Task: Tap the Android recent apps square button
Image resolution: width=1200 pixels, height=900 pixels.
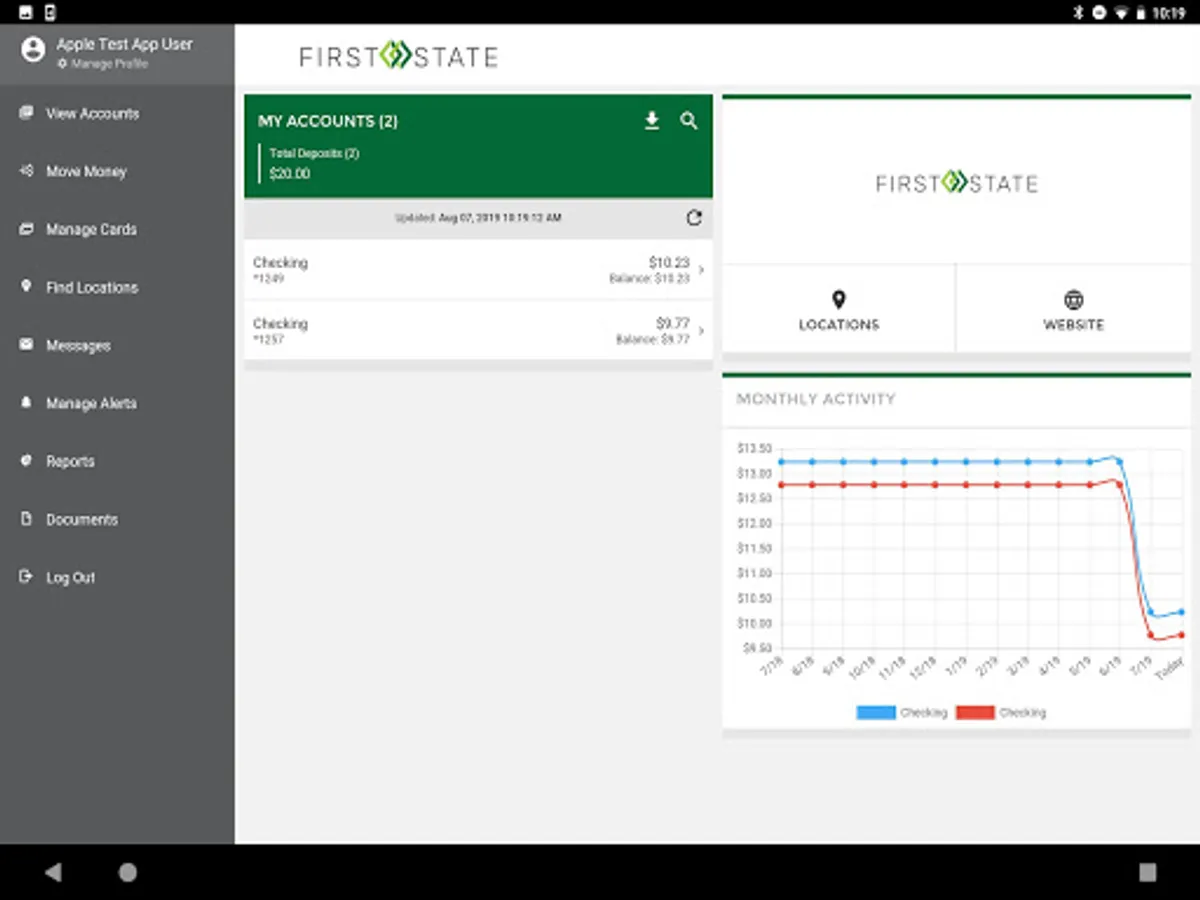Action: pos(1147,872)
